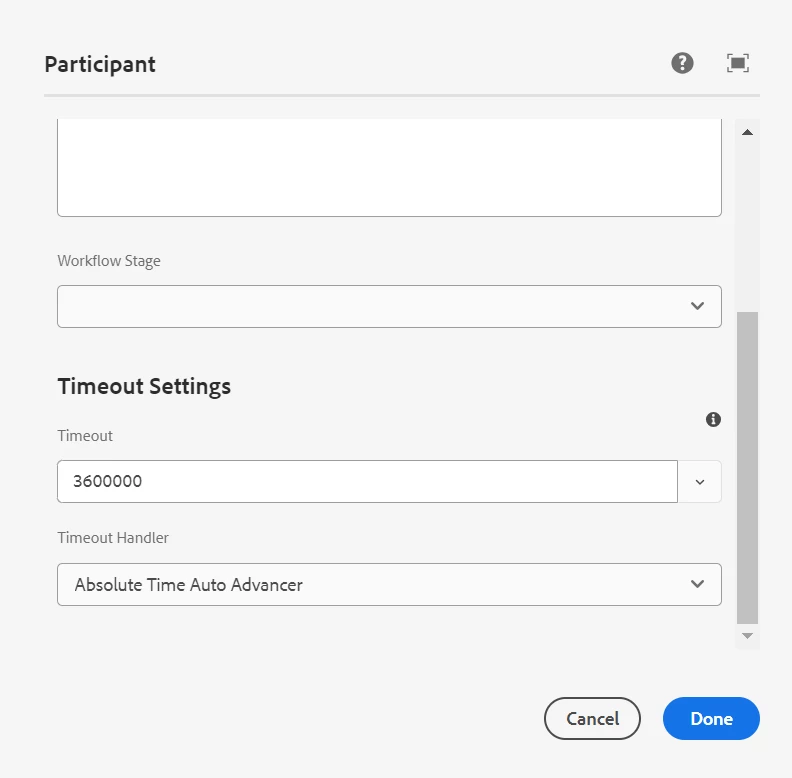
Task: Click the Participant dialog title
Action: 100,65
